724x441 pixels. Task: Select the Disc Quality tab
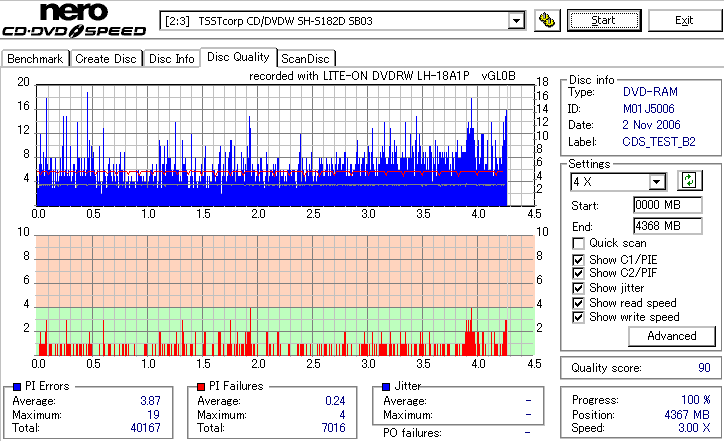[238, 57]
